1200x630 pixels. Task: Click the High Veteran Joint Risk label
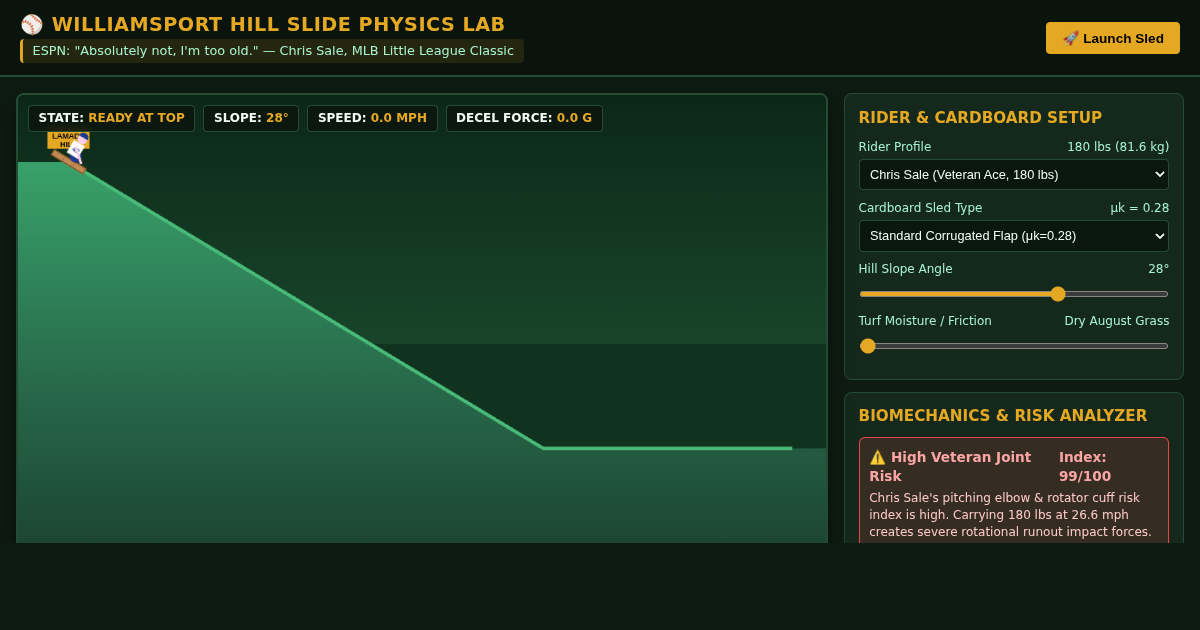[x=950, y=467]
